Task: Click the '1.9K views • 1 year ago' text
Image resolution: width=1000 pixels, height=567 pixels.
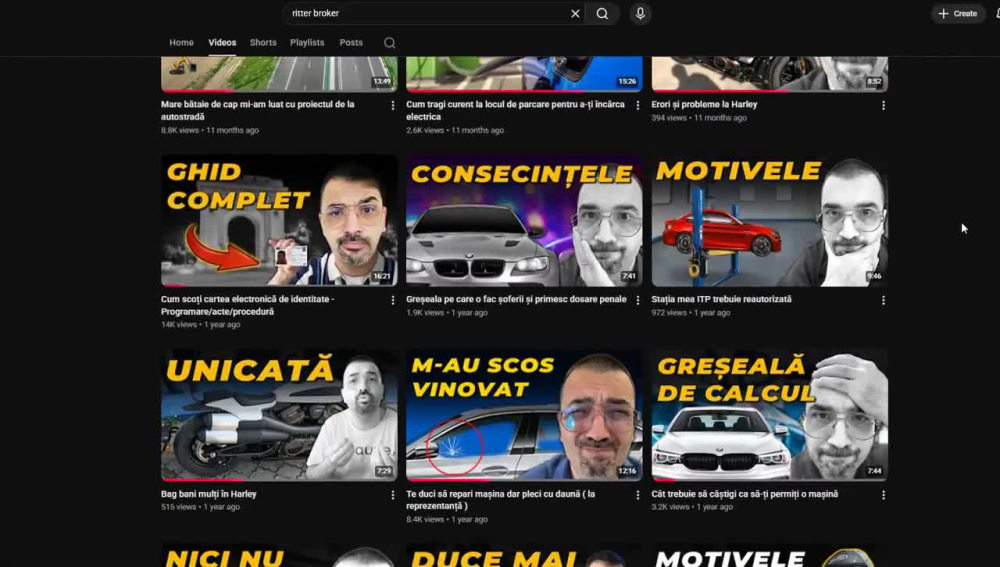Action: (x=447, y=313)
